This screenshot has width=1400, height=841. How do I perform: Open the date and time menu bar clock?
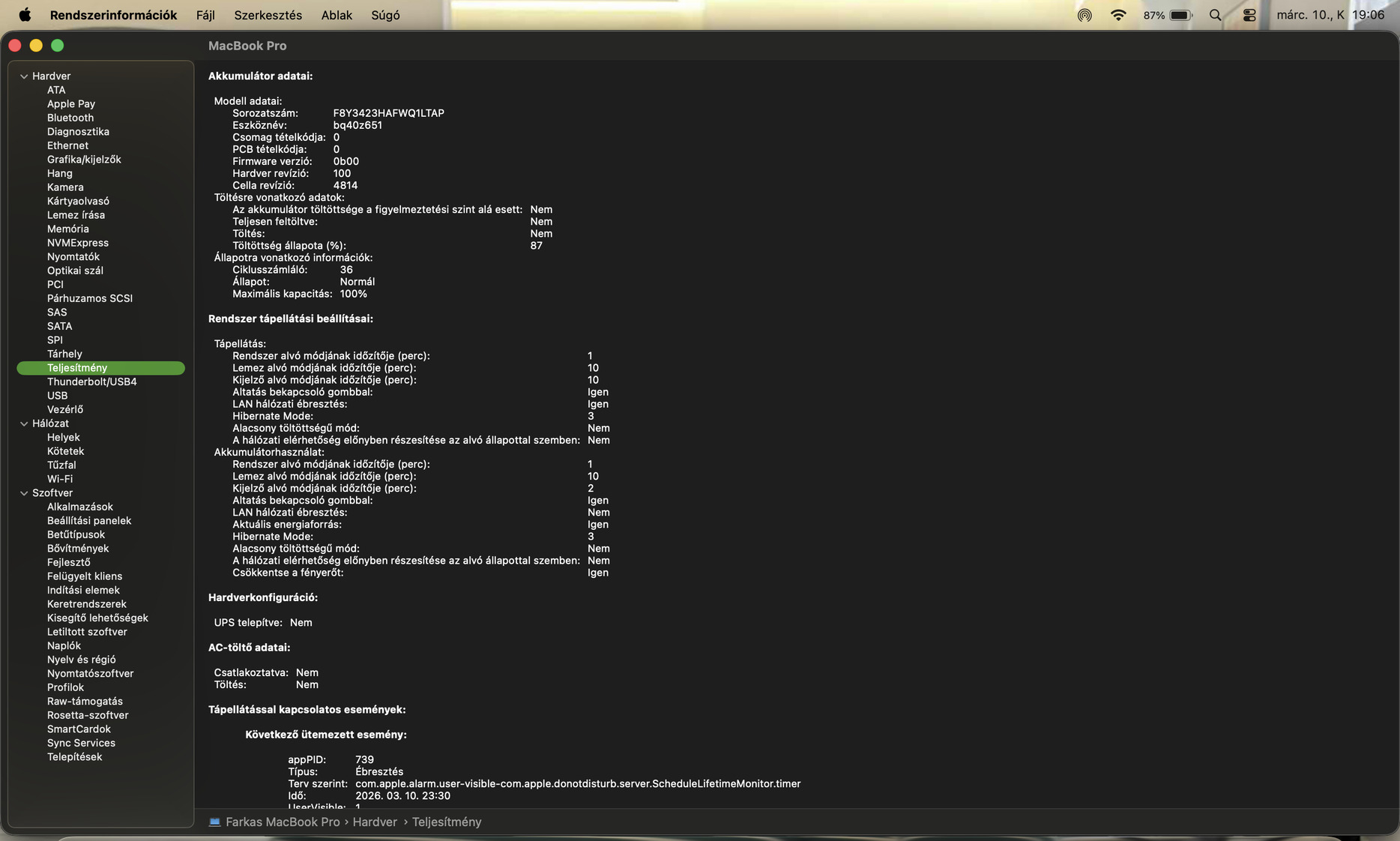pos(1330,15)
